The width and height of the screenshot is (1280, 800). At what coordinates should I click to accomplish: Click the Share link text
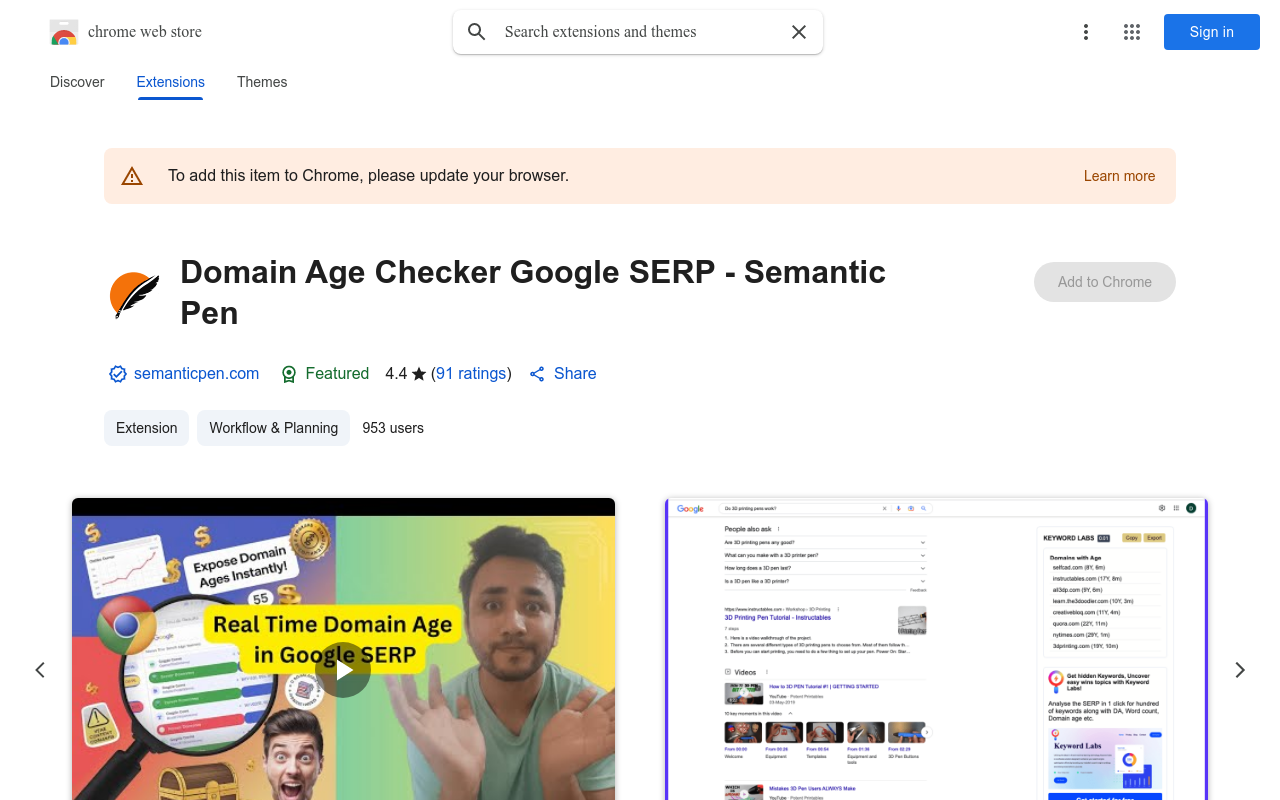click(x=575, y=373)
